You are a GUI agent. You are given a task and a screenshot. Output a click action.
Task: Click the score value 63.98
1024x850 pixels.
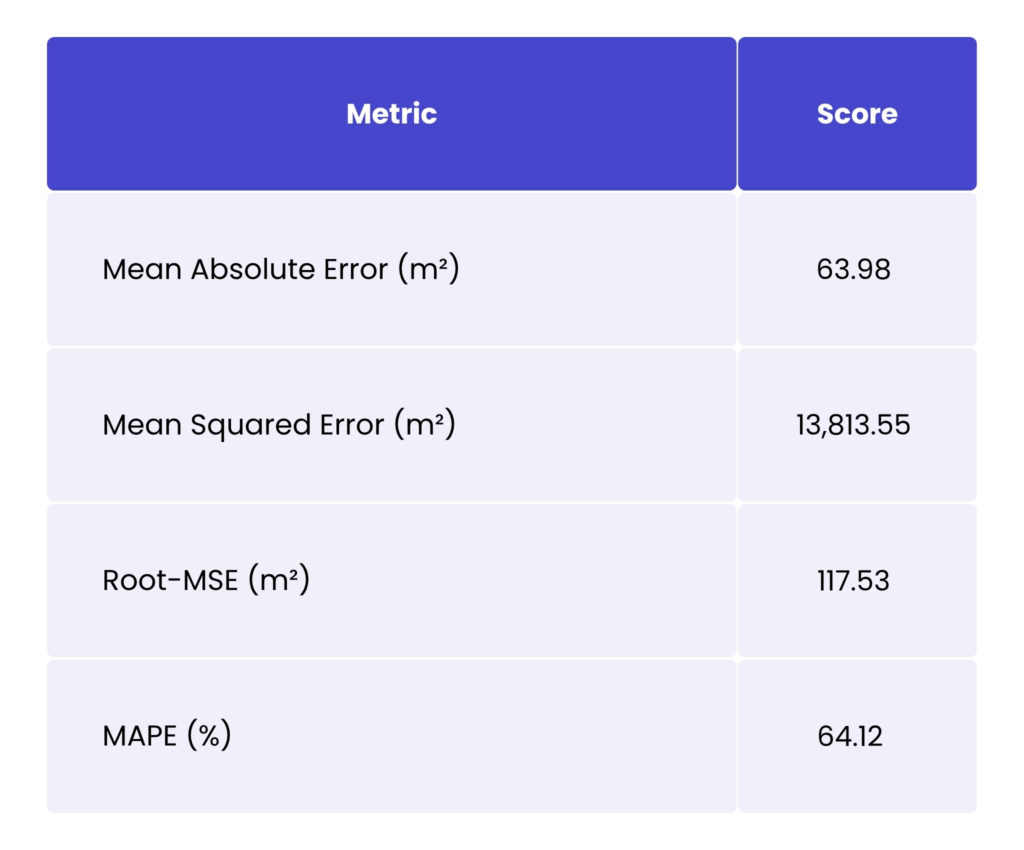(x=857, y=270)
